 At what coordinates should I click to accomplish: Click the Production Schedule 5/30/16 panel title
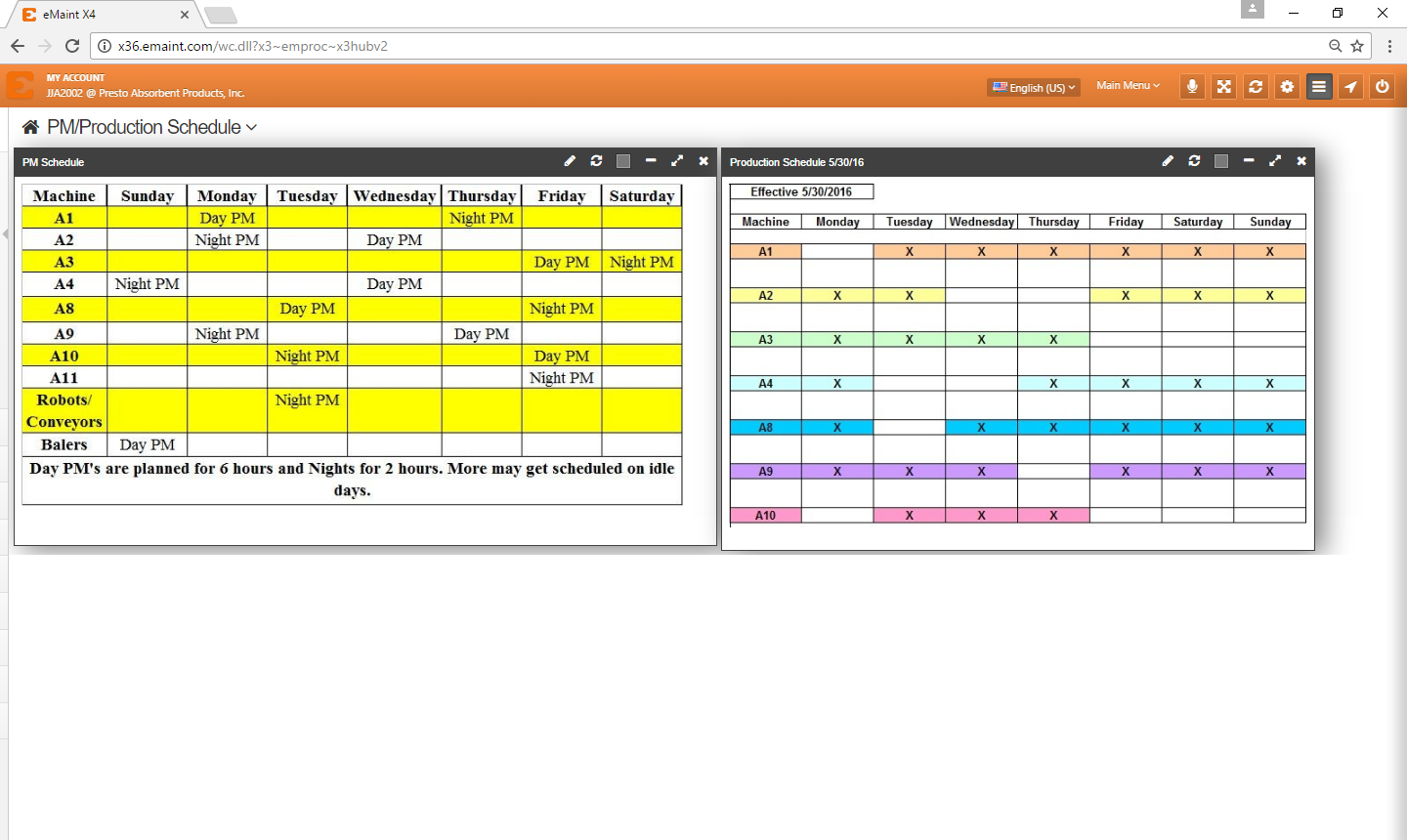(796, 162)
